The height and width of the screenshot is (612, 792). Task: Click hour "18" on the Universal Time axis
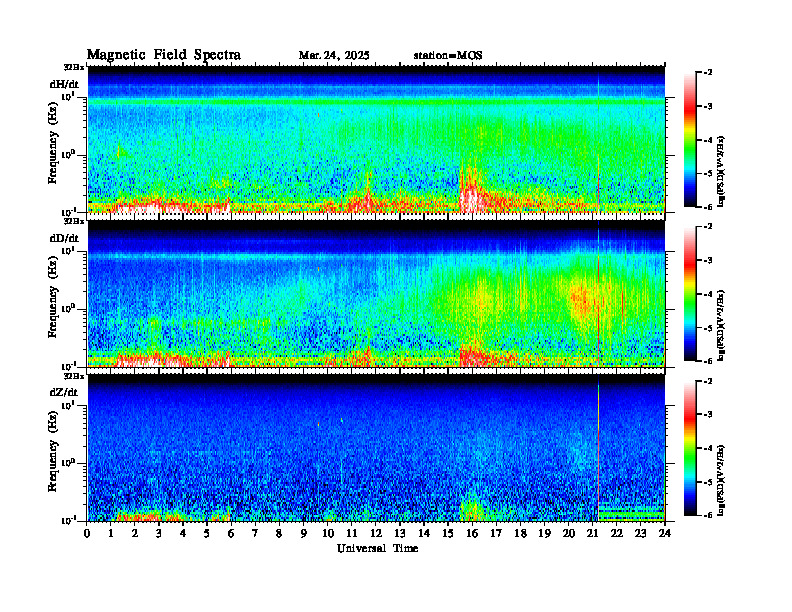coord(520,534)
